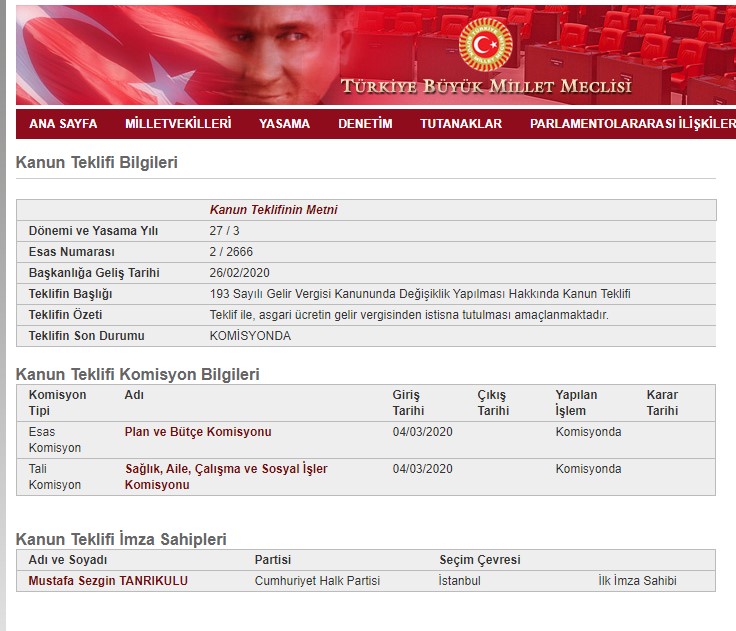Select PARLAMENTOLARARASI İLİŞKİLER in the nav bar
The image size is (736, 631).
[x=632, y=124]
